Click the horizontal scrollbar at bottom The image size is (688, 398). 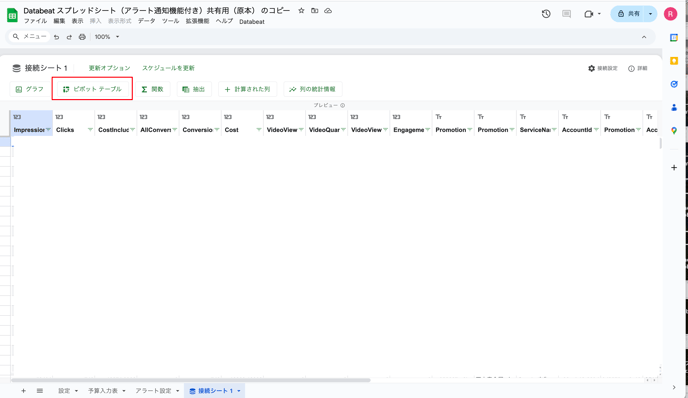click(190, 380)
